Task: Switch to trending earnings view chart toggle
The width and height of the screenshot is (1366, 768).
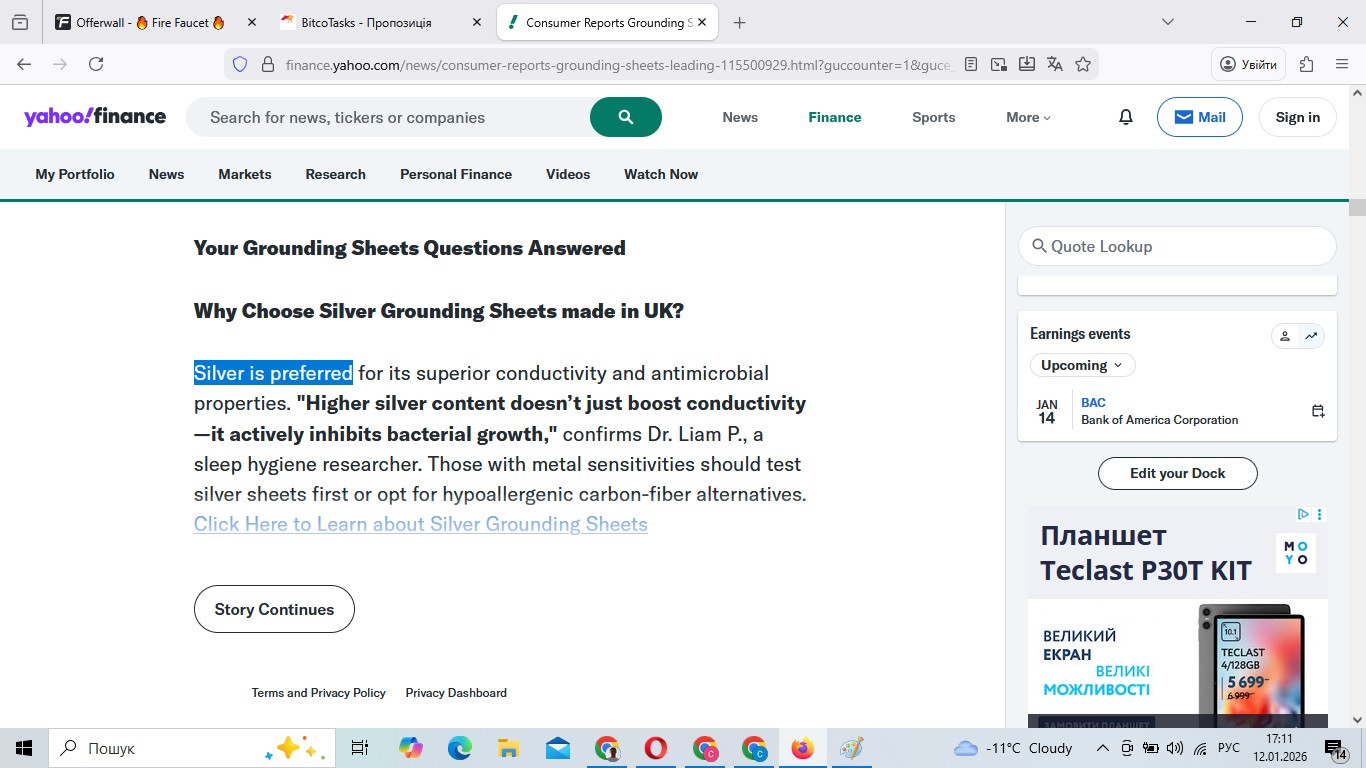Action: click(x=1311, y=336)
